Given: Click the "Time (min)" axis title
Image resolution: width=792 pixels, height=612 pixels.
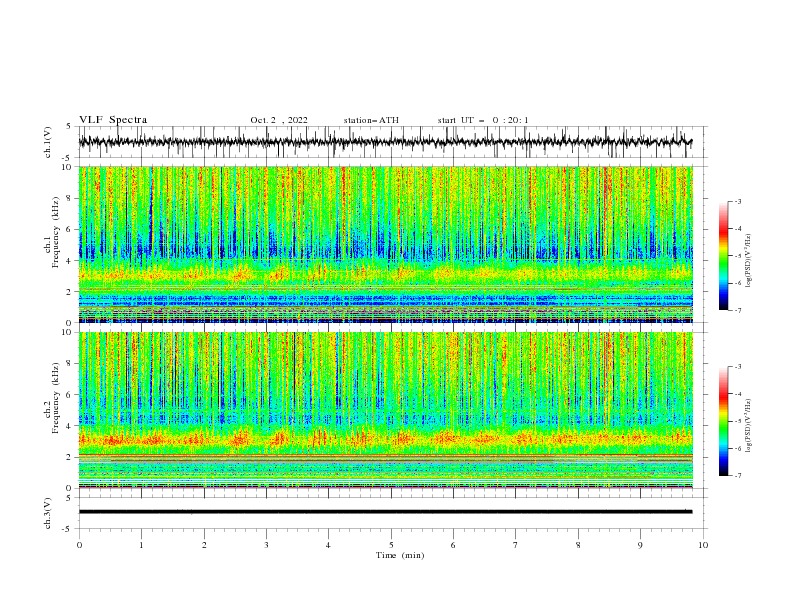Looking at the screenshot, I should coord(400,555).
